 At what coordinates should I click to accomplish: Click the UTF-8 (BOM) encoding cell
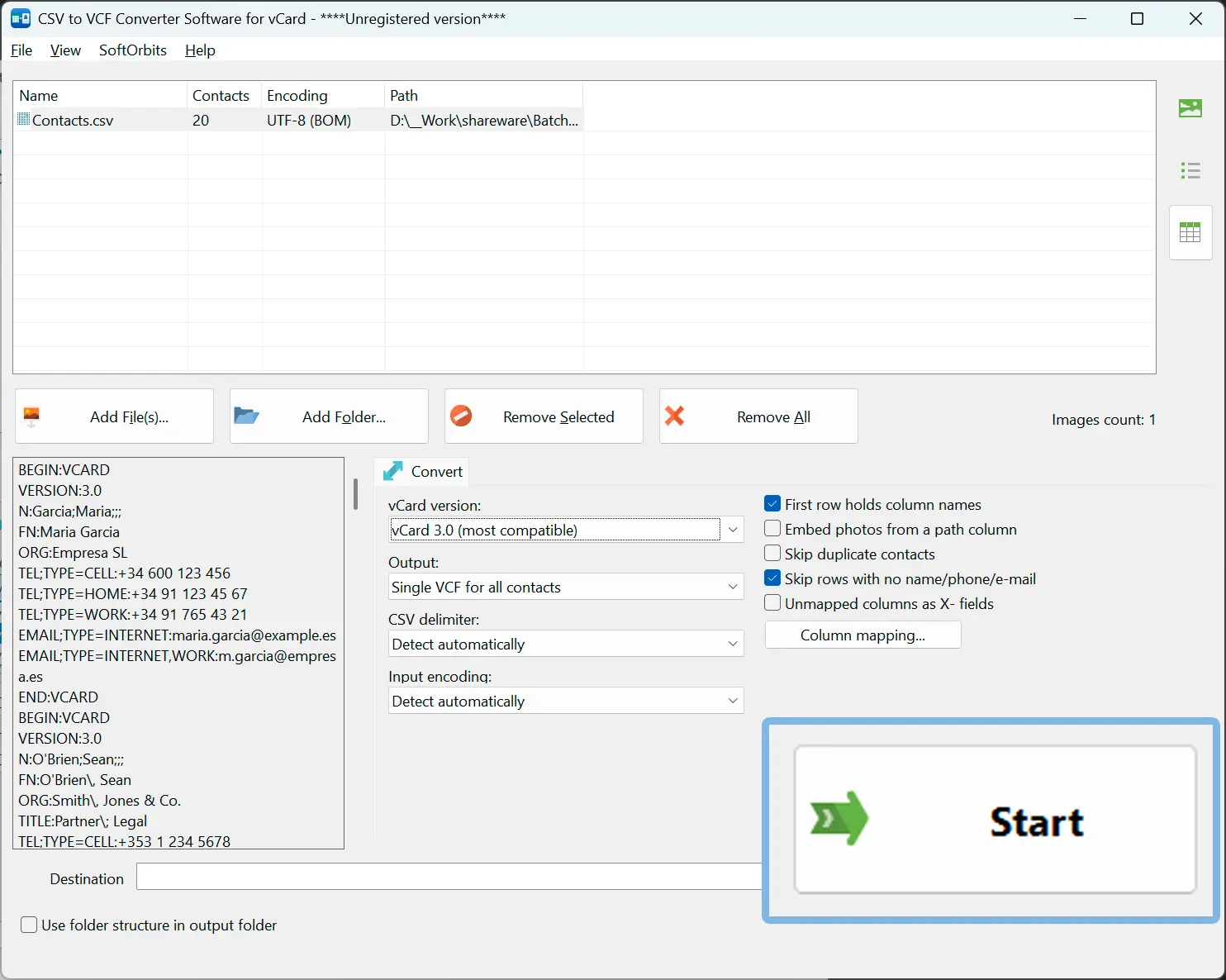(x=309, y=121)
